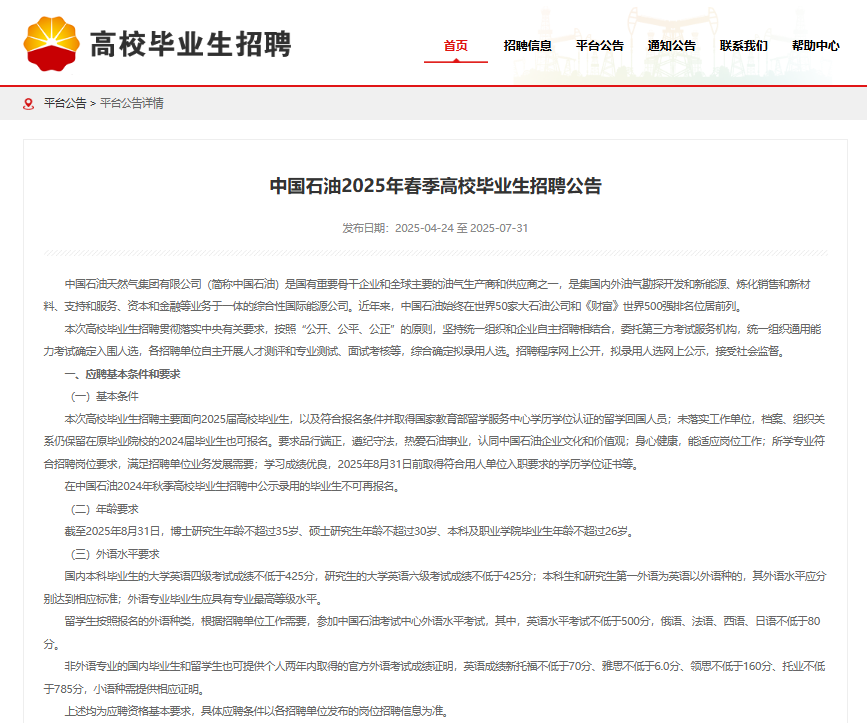Click paragraph beginning 国内本科毕业生的大学英语四级
Screen dimensions: 867x723
tap(435, 587)
